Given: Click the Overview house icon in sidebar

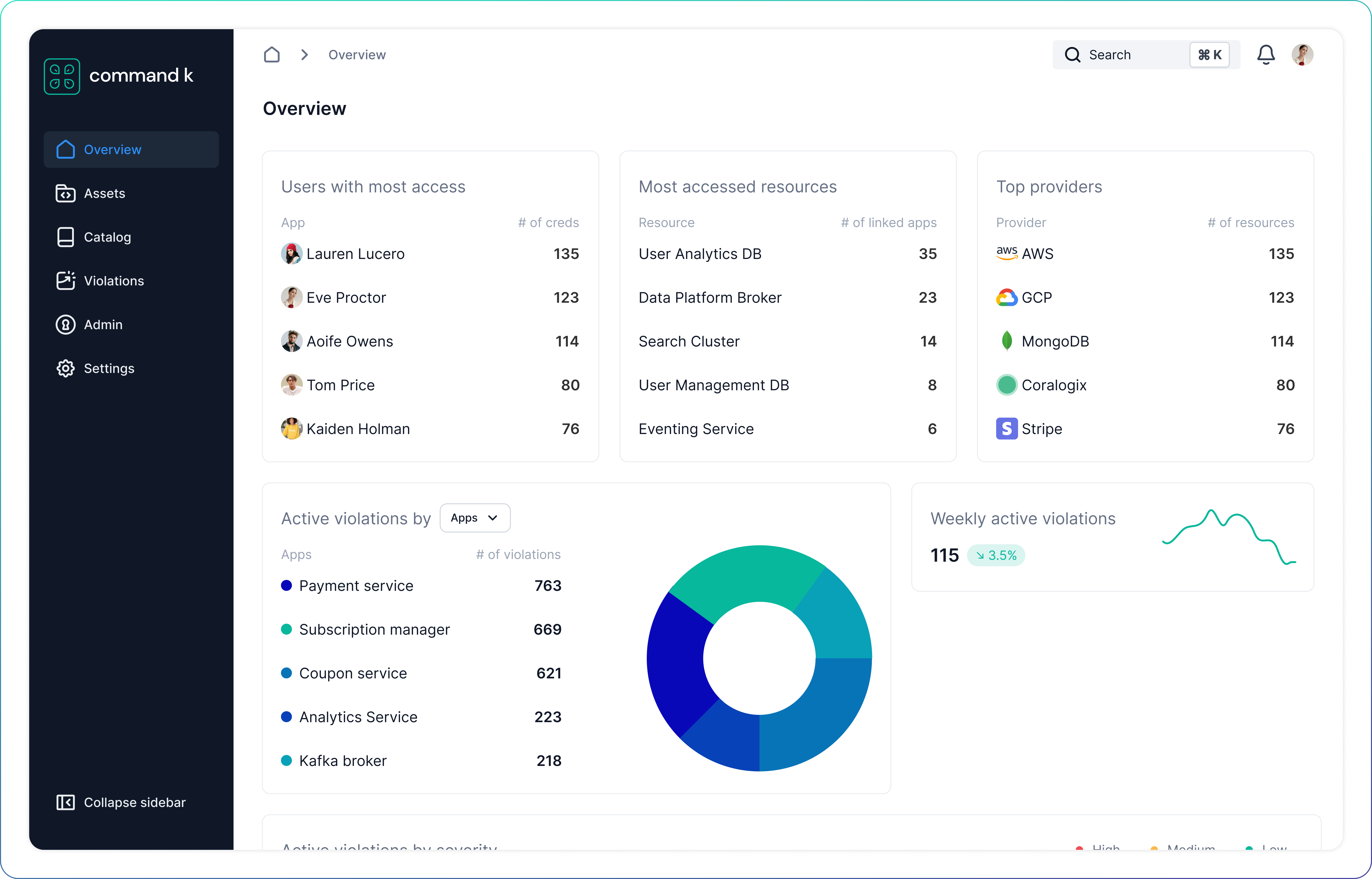Looking at the screenshot, I should click(66, 150).
